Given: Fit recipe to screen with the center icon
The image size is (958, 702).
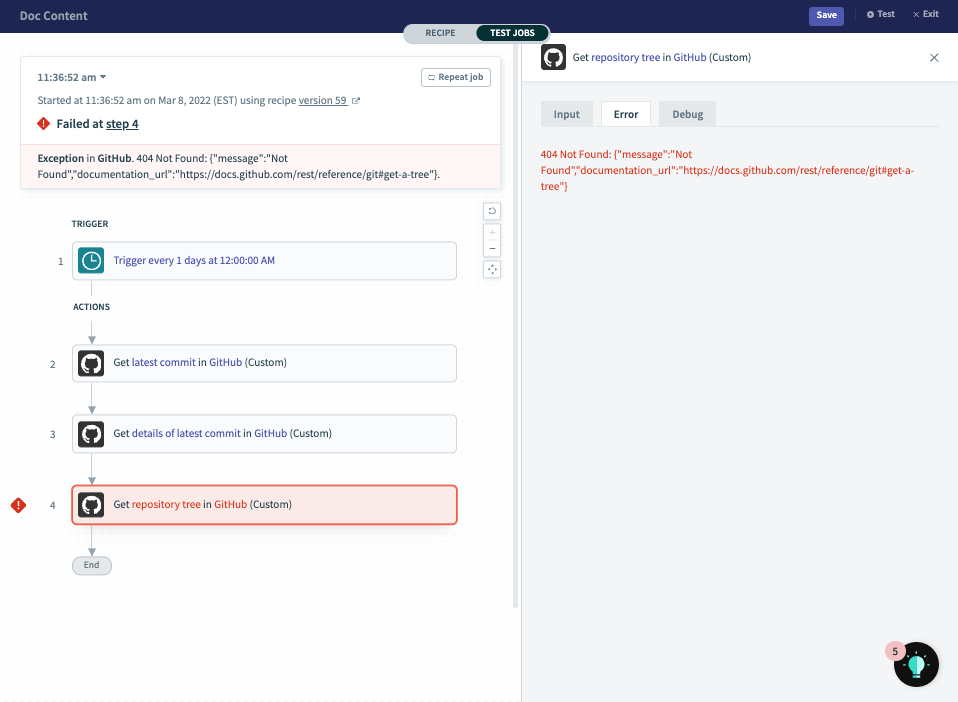Looking at the screenshot, I should coord(491,269).
